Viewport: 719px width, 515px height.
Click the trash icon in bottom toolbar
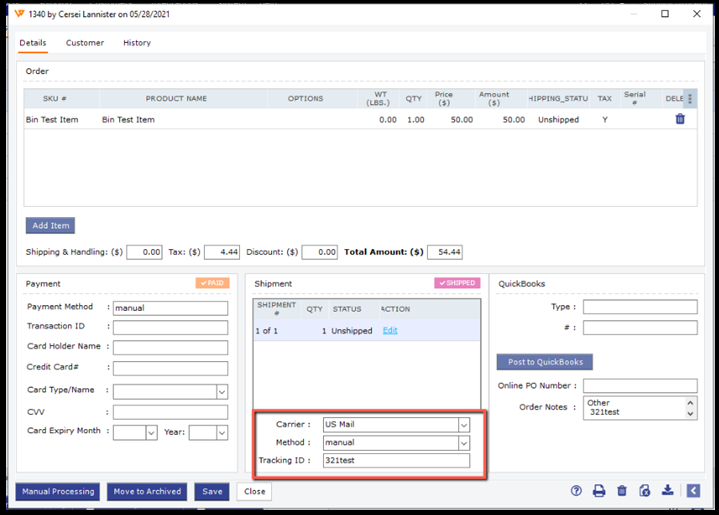622,491
